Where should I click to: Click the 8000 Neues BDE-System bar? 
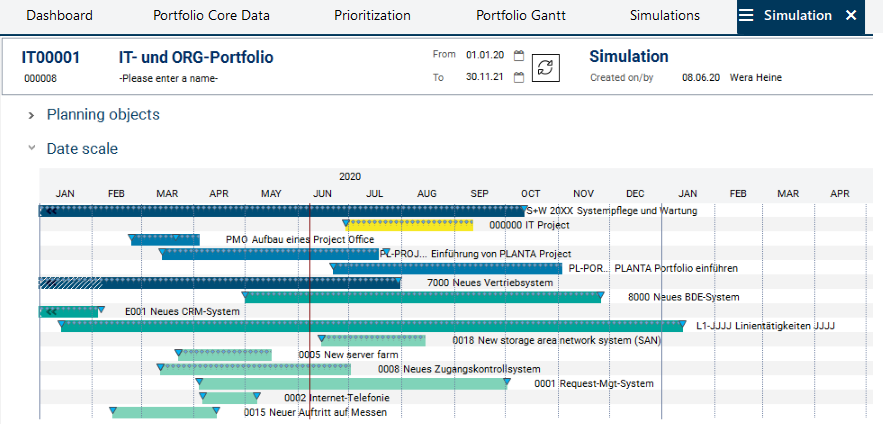tap(422, 298)
